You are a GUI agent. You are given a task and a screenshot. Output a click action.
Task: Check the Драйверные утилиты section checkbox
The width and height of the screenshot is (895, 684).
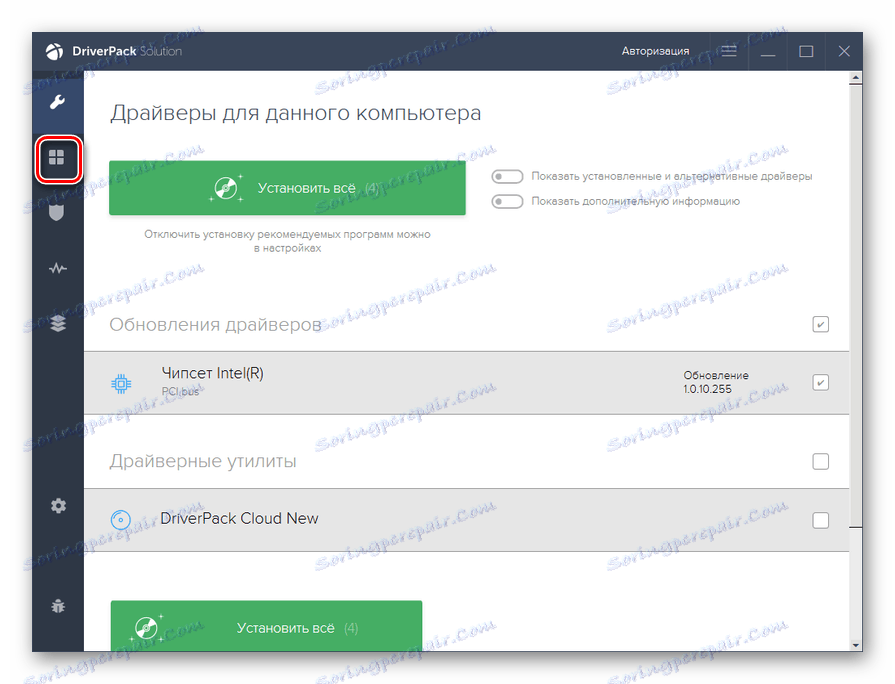click(821, 461)
